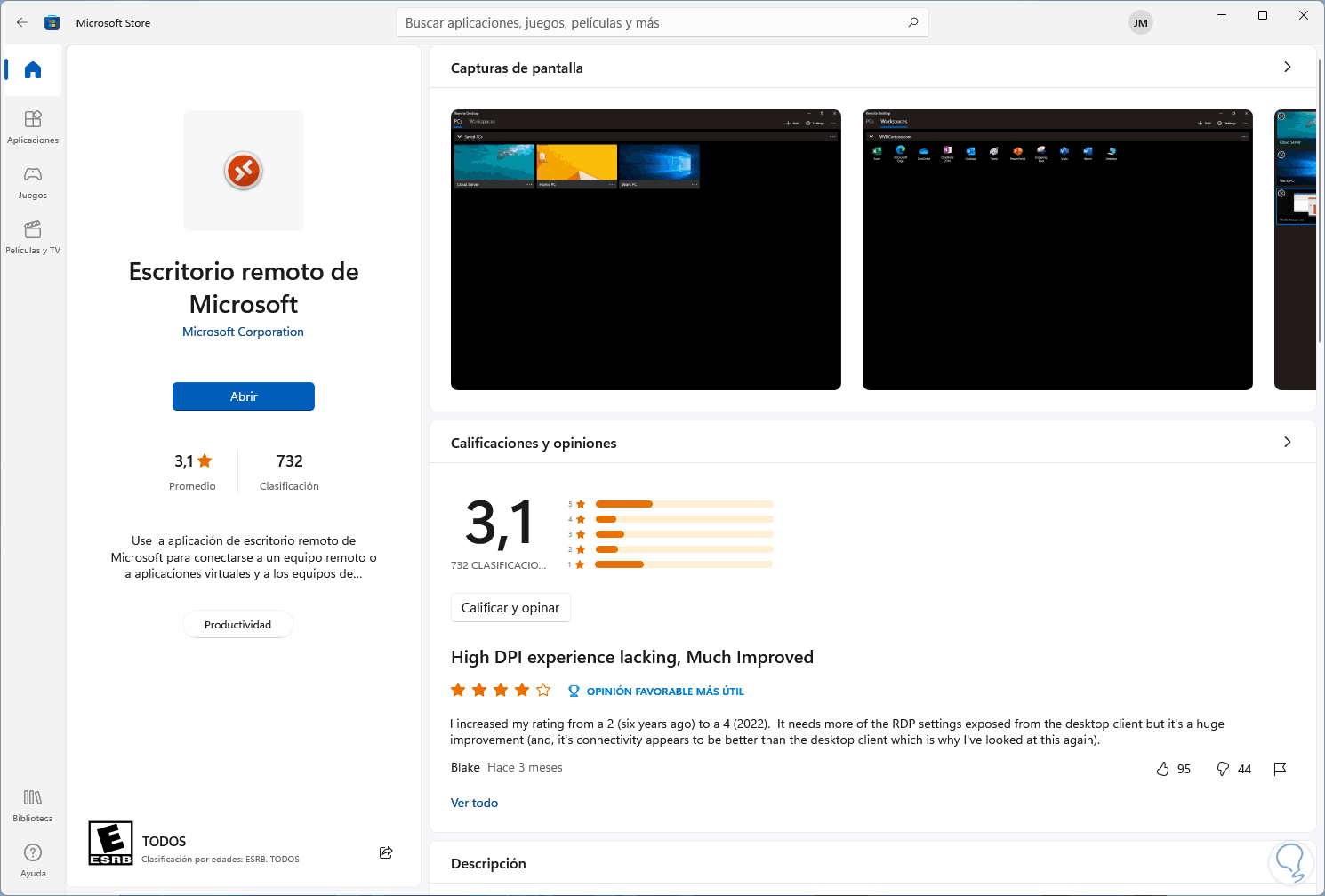The height and width of the screenshot is (896, 1325).
Task: Open the Microsoft Corporation publisher link
Action: pyautogui.click(x=243, y=332)
